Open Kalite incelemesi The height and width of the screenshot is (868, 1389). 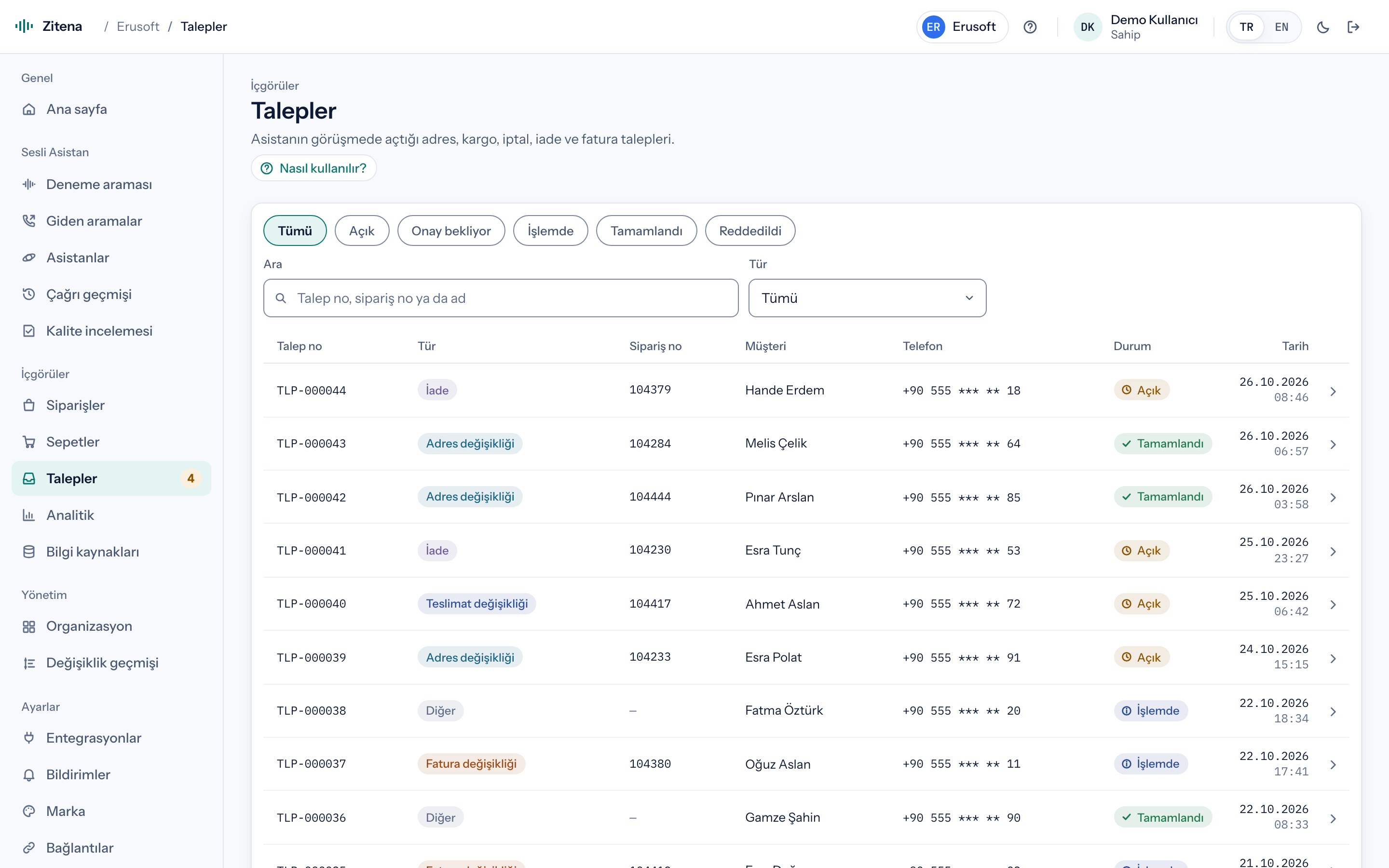111,331
